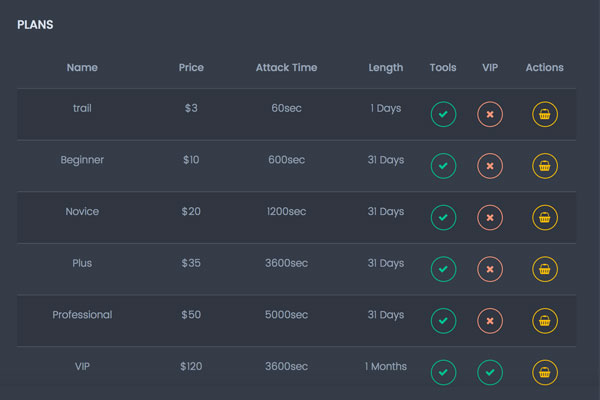Click the Professional plan name
Image resolution: width=600 pixels, height=400 pixels.
[x=82, y=315]
